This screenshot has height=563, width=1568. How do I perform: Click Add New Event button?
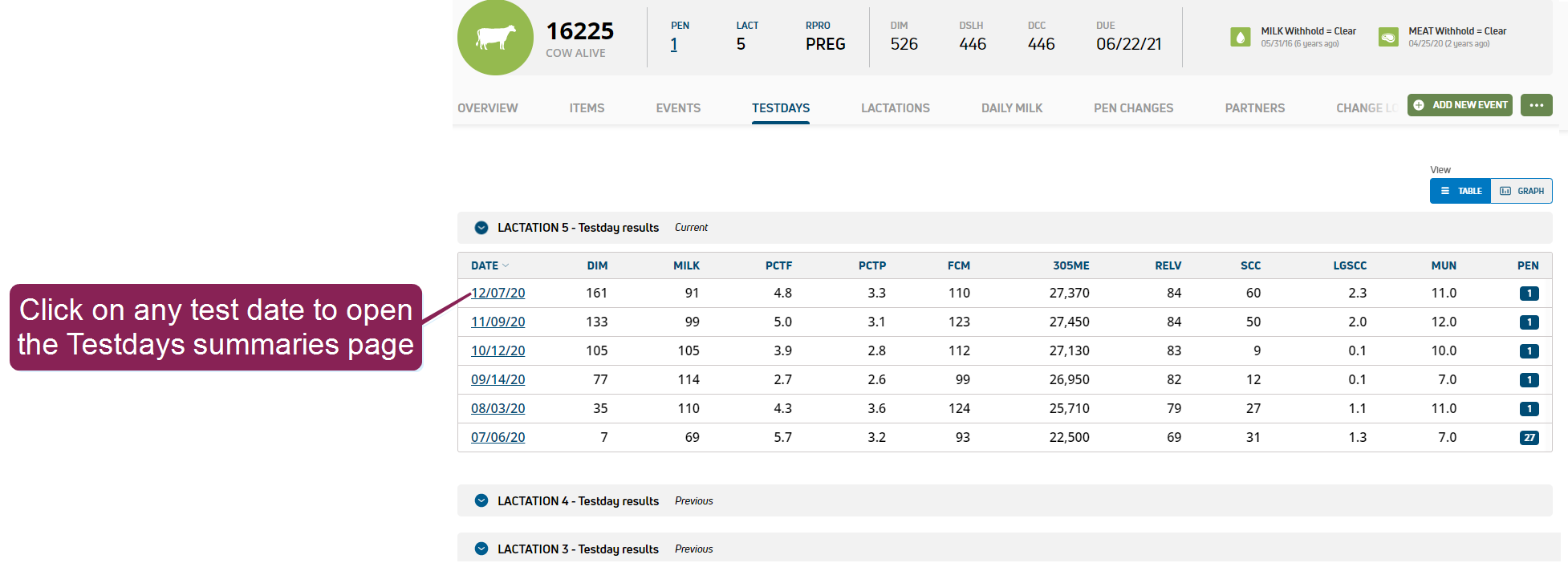pyautogui.click(x=1460, y=105)
